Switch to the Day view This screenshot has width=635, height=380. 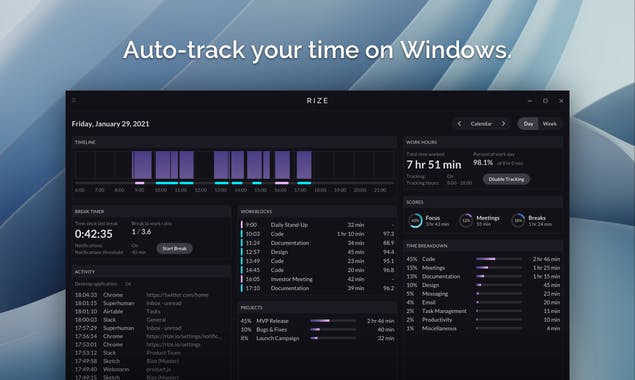click(528, 124)
